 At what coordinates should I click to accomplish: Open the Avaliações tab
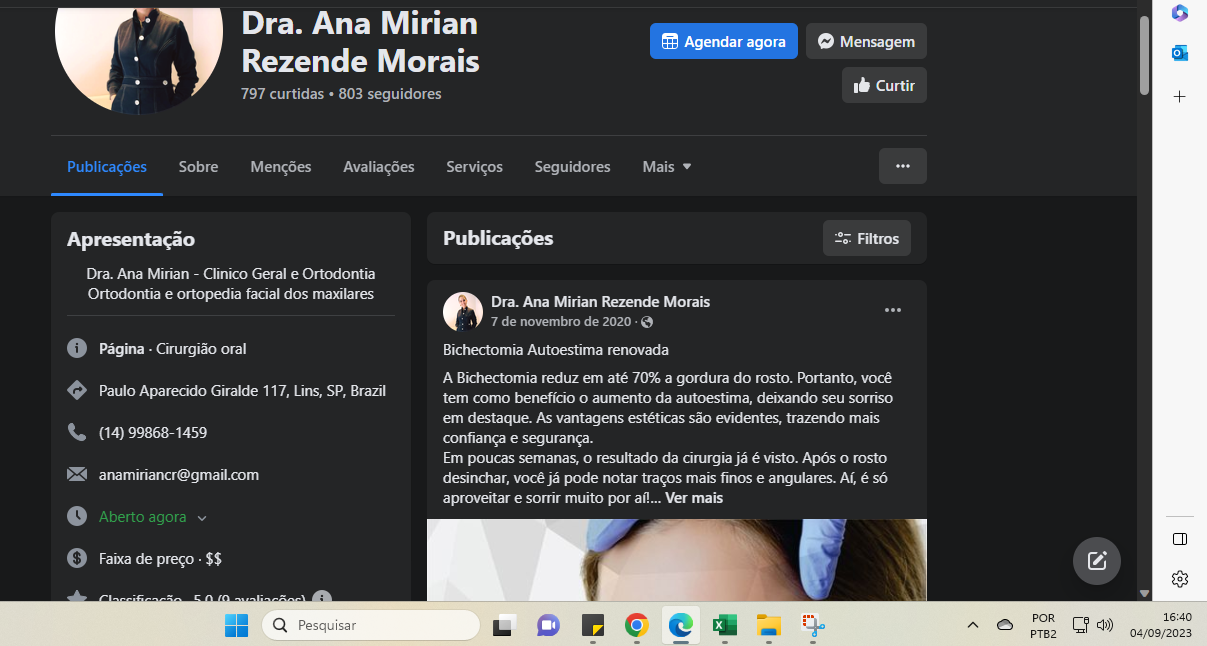[378, 167]
